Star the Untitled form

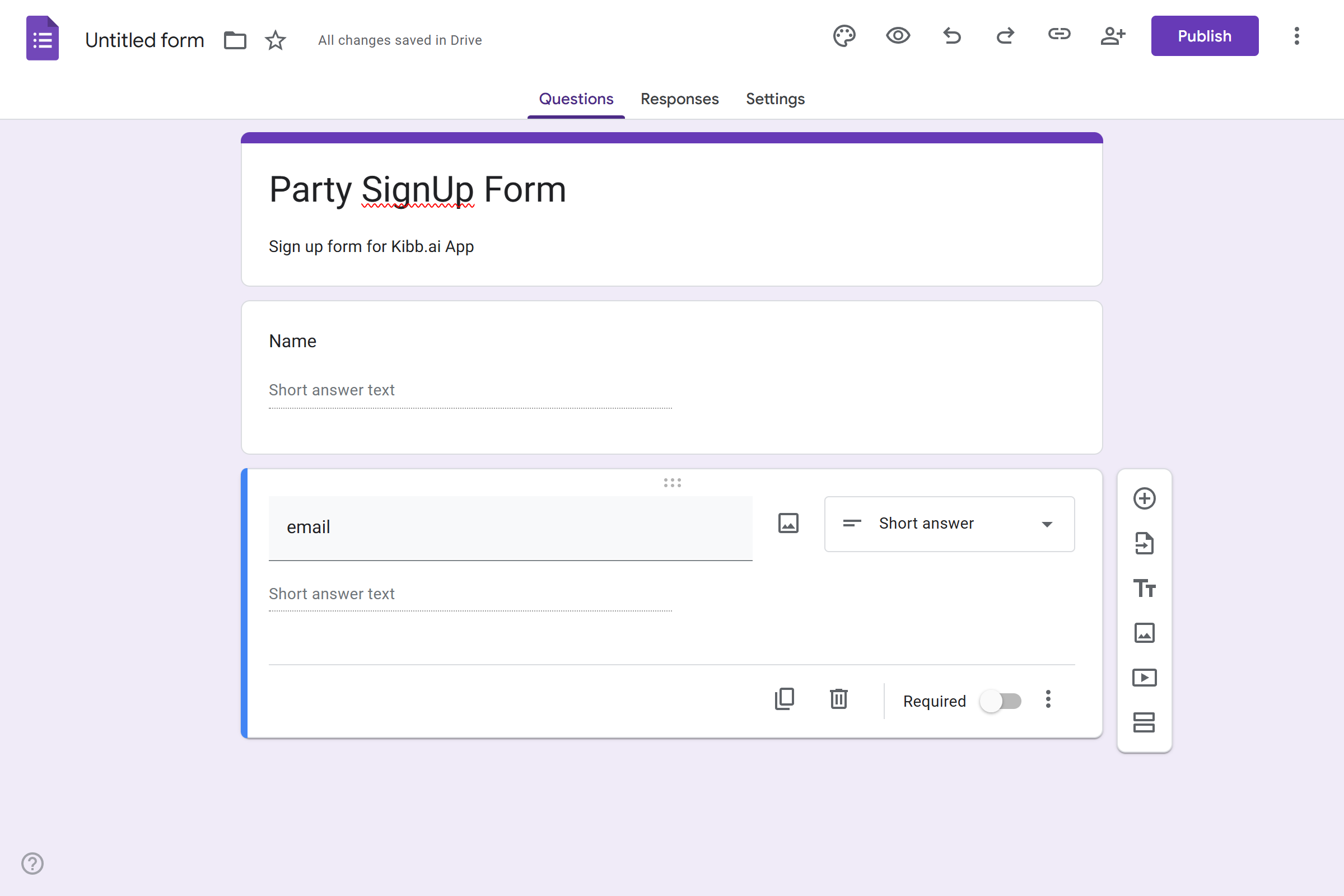(x=275, y=40)
